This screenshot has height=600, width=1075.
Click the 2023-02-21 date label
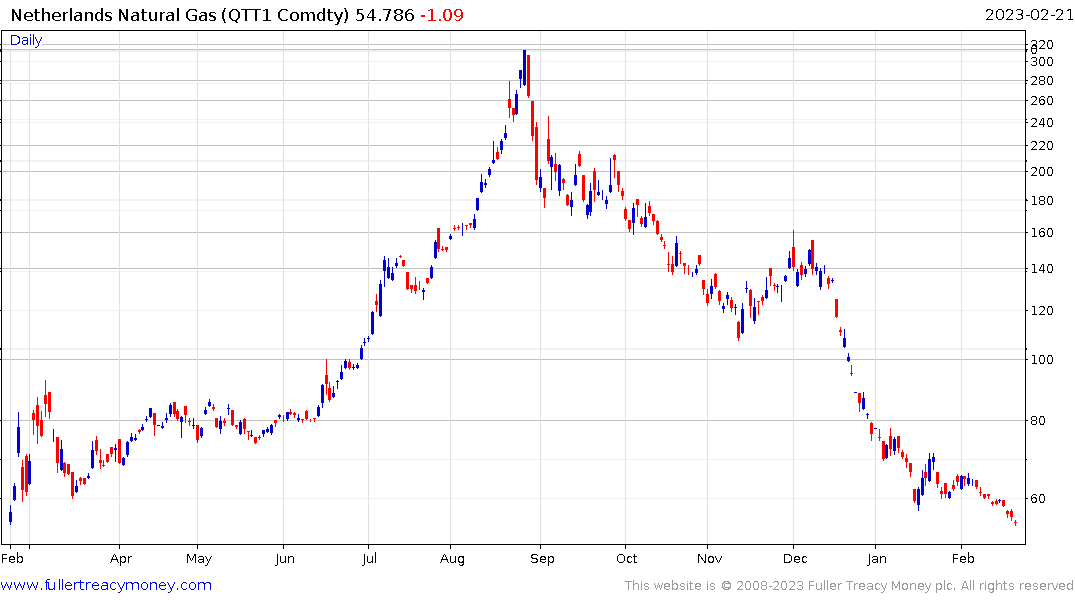(x=1029, y=14)
